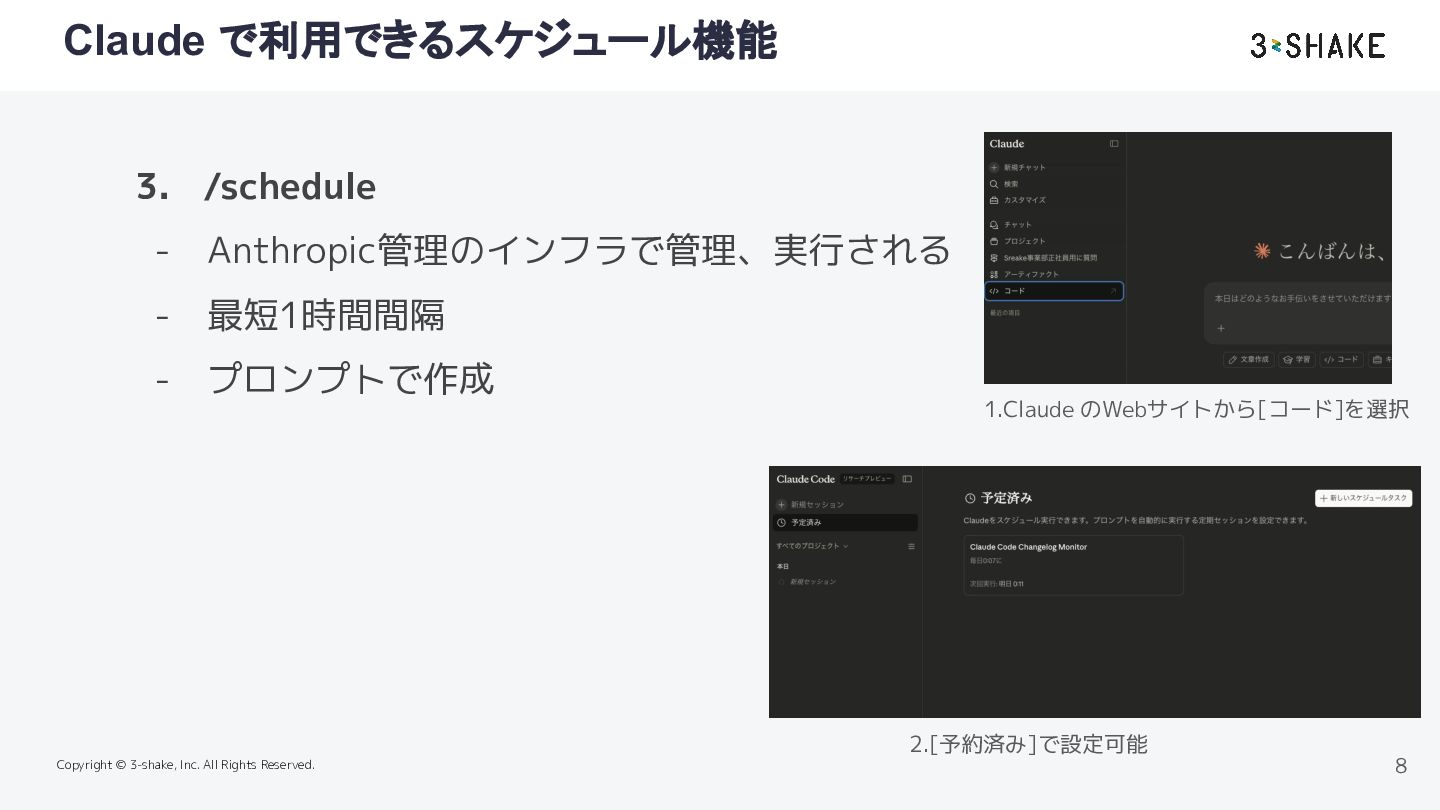Image resolution: width=1440 pixels, height=810 pixels.
Task: Focus the 本日はどのような prompt input box
Action: click(x=1298, y=313)
